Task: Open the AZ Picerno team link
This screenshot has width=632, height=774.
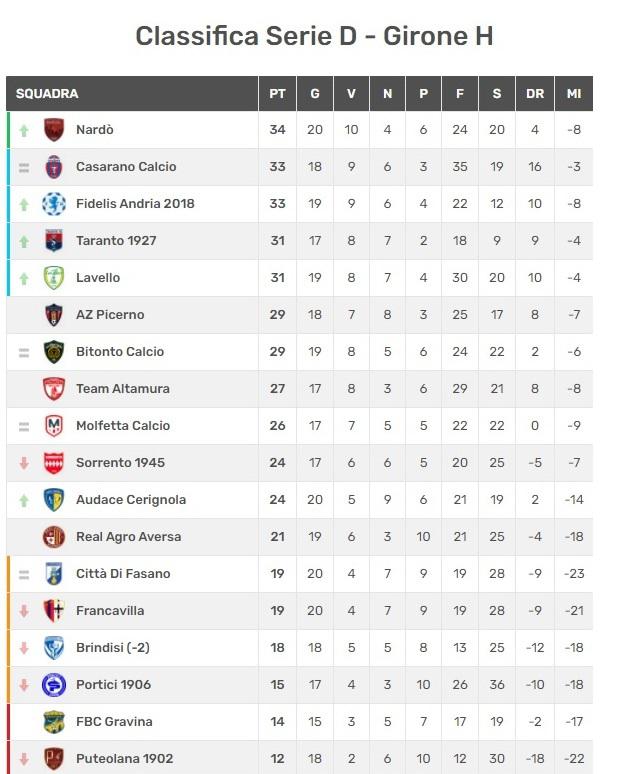Action: pos(110,315)
